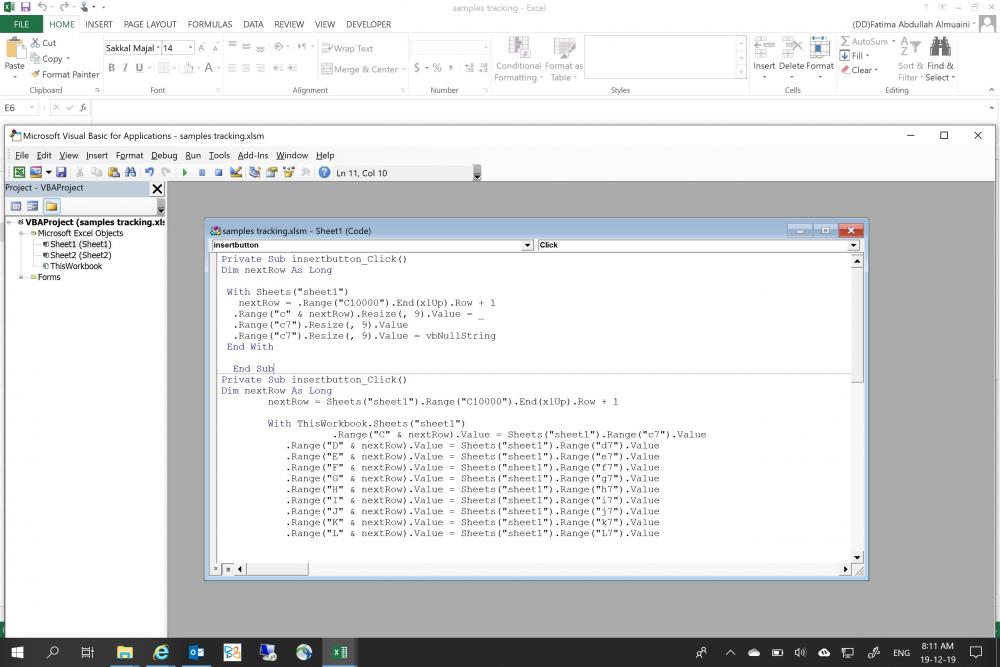Return to Excel via View Microsoft Excel icon
1000x667 pixels.
coord(19,173)
